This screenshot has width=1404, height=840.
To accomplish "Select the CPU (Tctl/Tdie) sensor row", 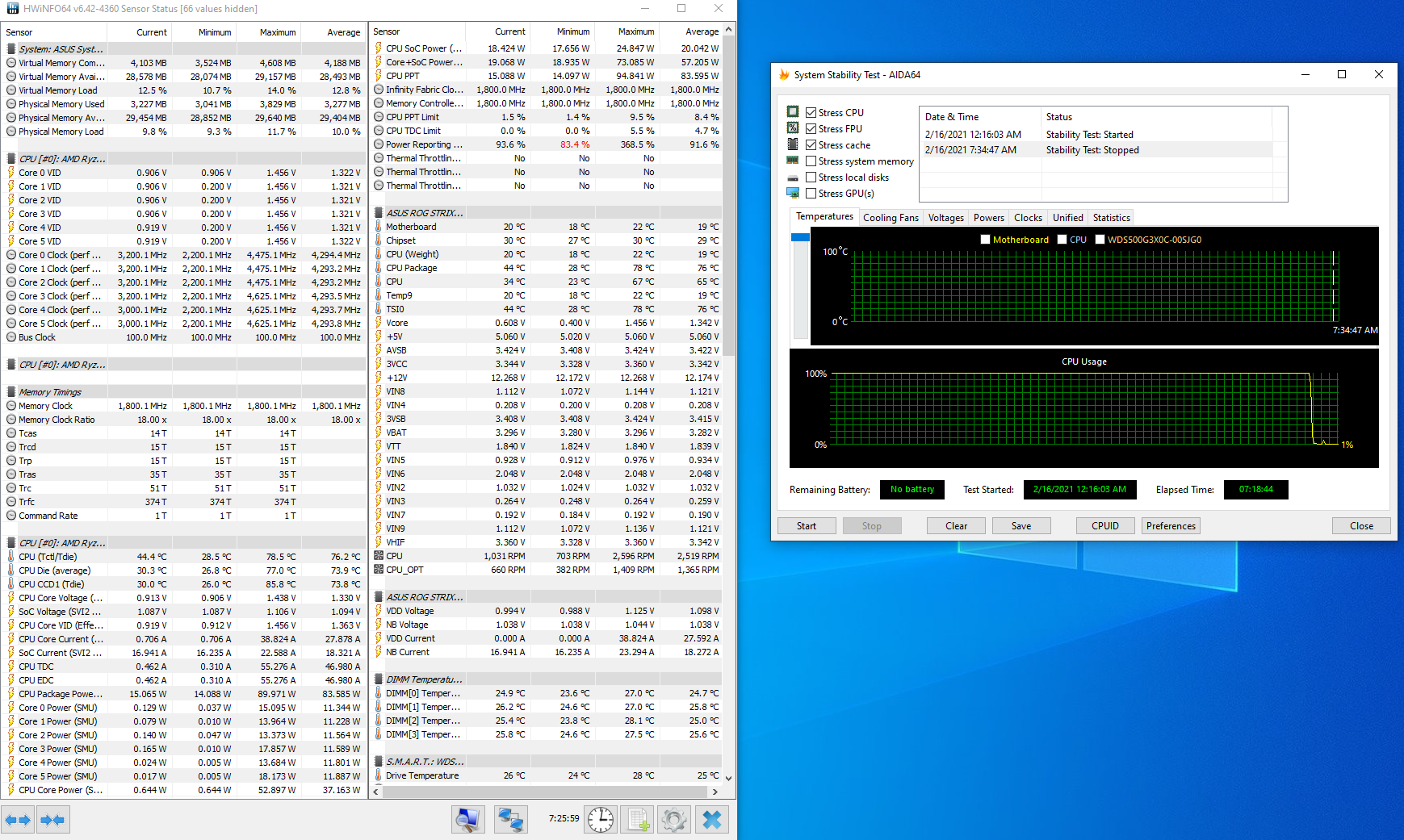I will click(185, 557).
